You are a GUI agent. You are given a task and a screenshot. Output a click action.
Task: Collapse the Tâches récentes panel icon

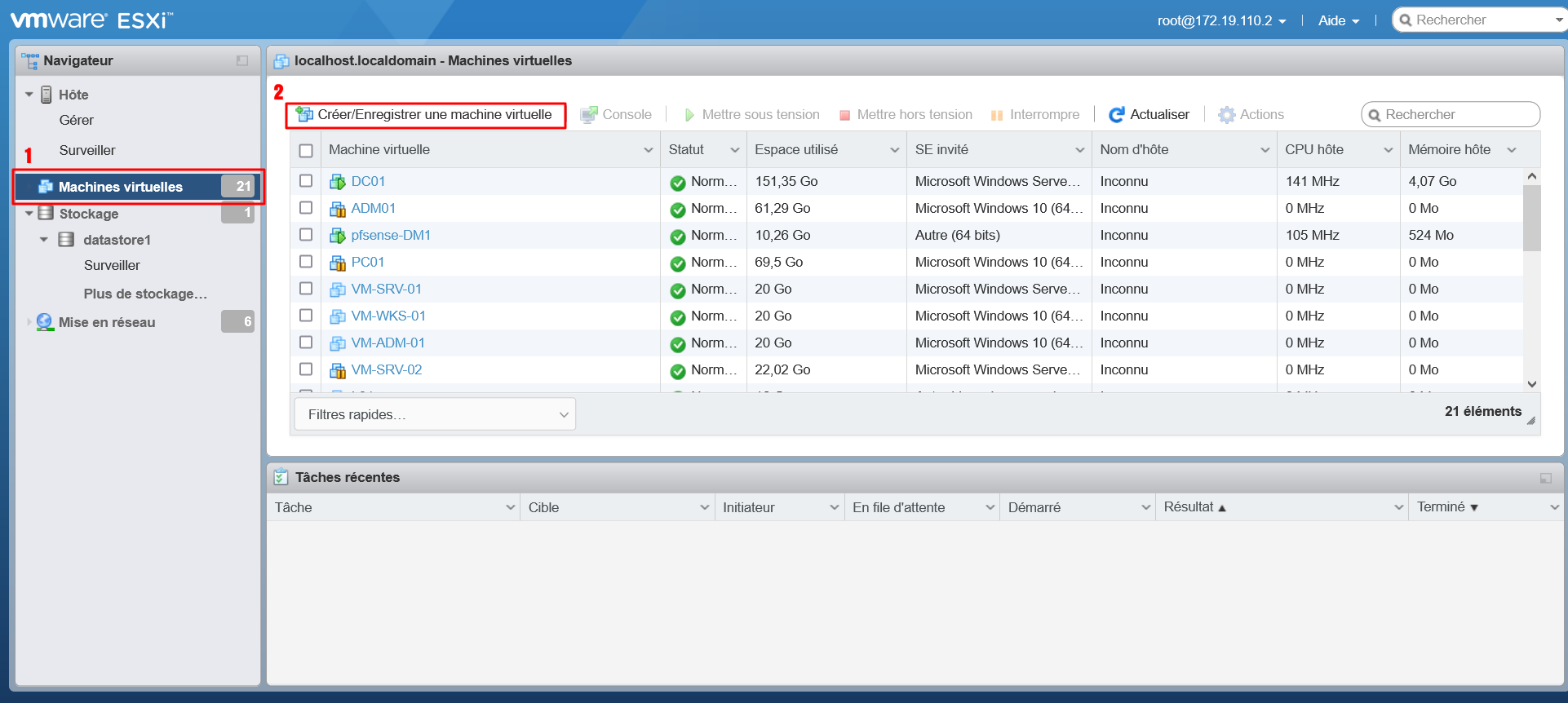pyautogui.click(x=1545, y=478)
